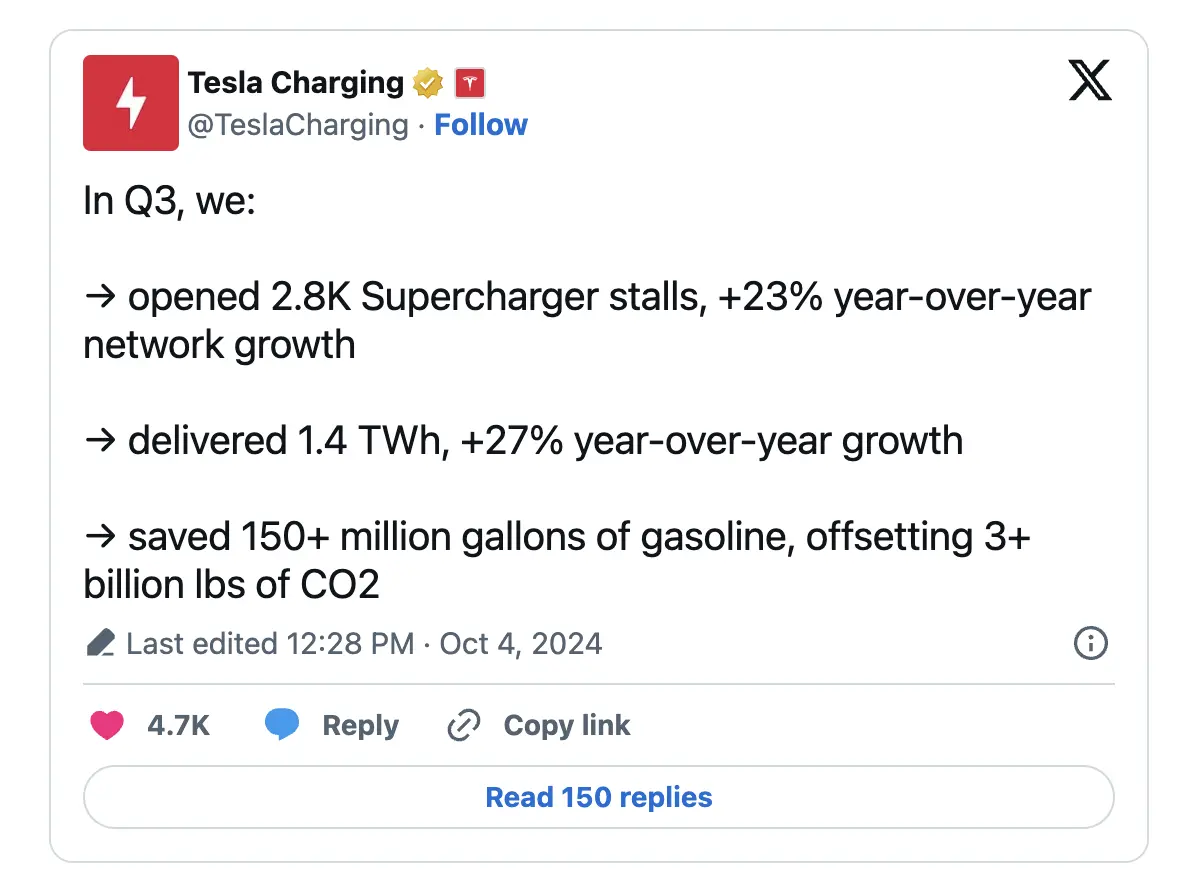The image size is (1186, 888).
Task: Click the saved 150+ million gallons text
Action: [557, 560]
